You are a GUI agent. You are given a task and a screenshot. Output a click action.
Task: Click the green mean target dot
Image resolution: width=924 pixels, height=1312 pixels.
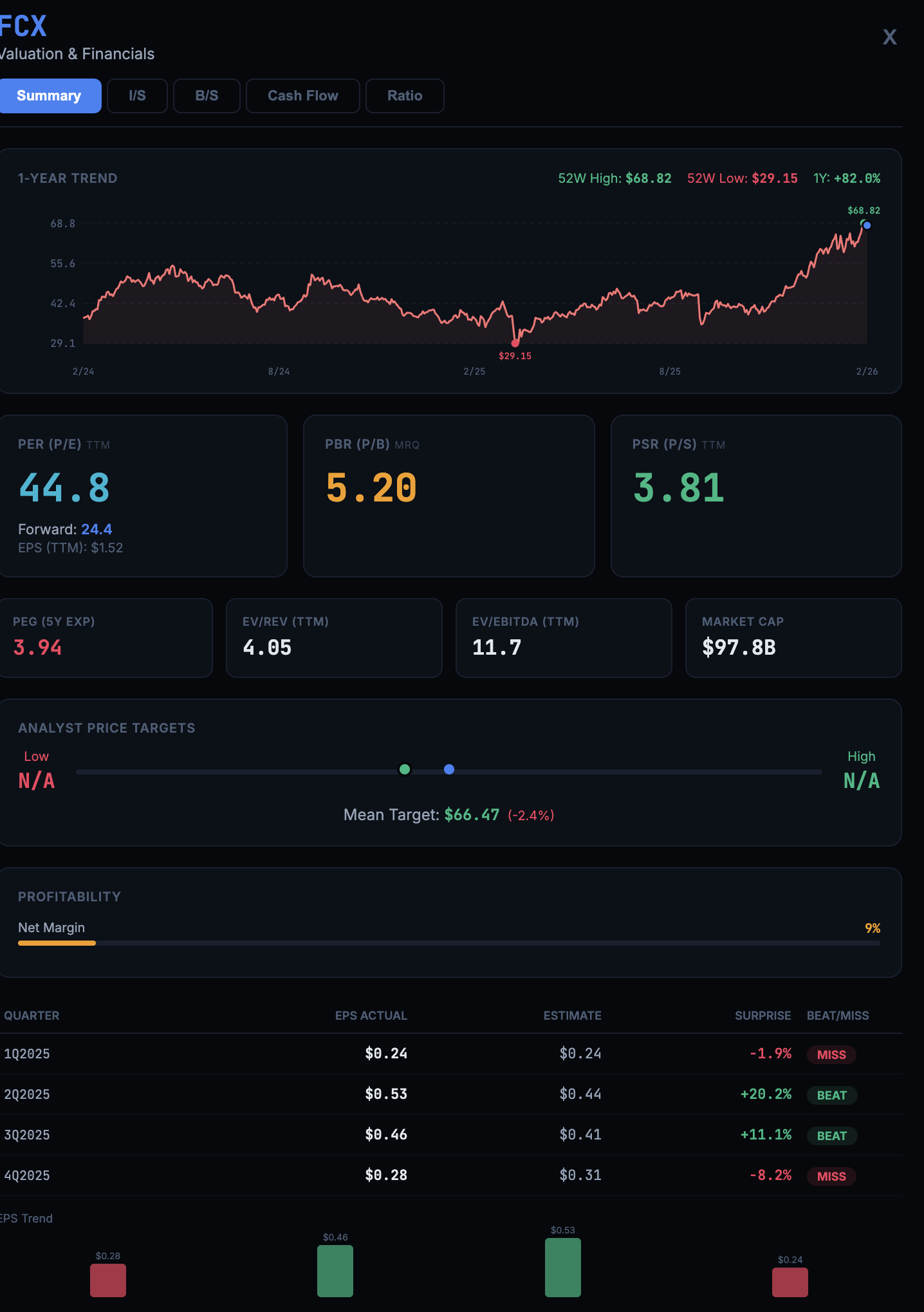click(x=405, y=769)
